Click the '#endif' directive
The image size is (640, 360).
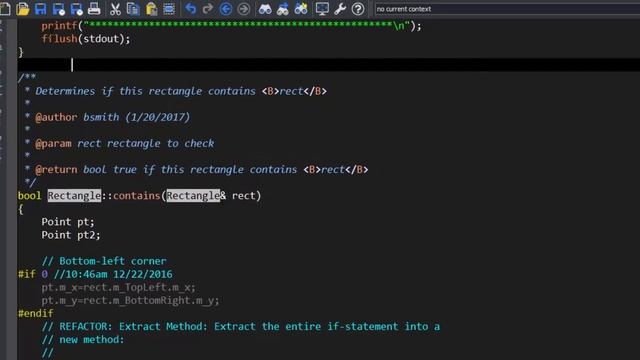tap(36, 313)
